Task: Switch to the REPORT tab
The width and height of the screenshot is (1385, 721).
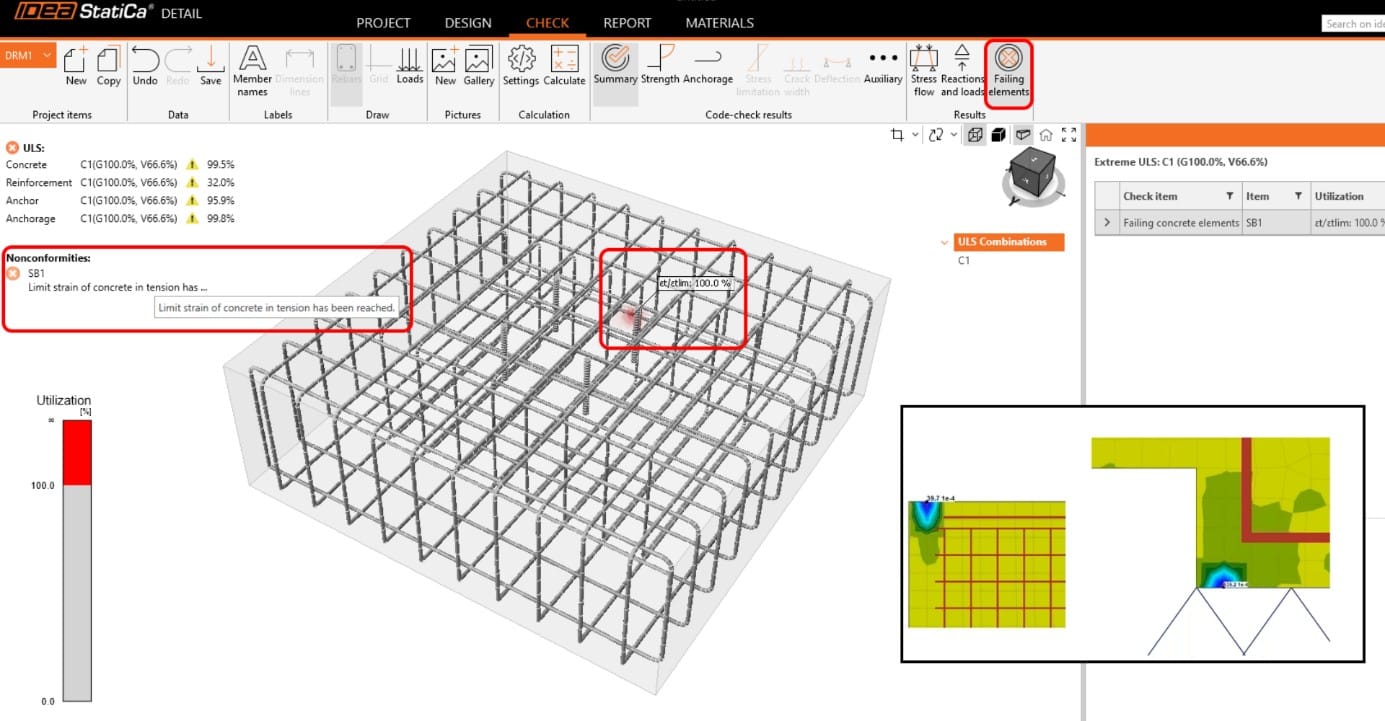Action: pyautogui.click(x=627, y=22)
